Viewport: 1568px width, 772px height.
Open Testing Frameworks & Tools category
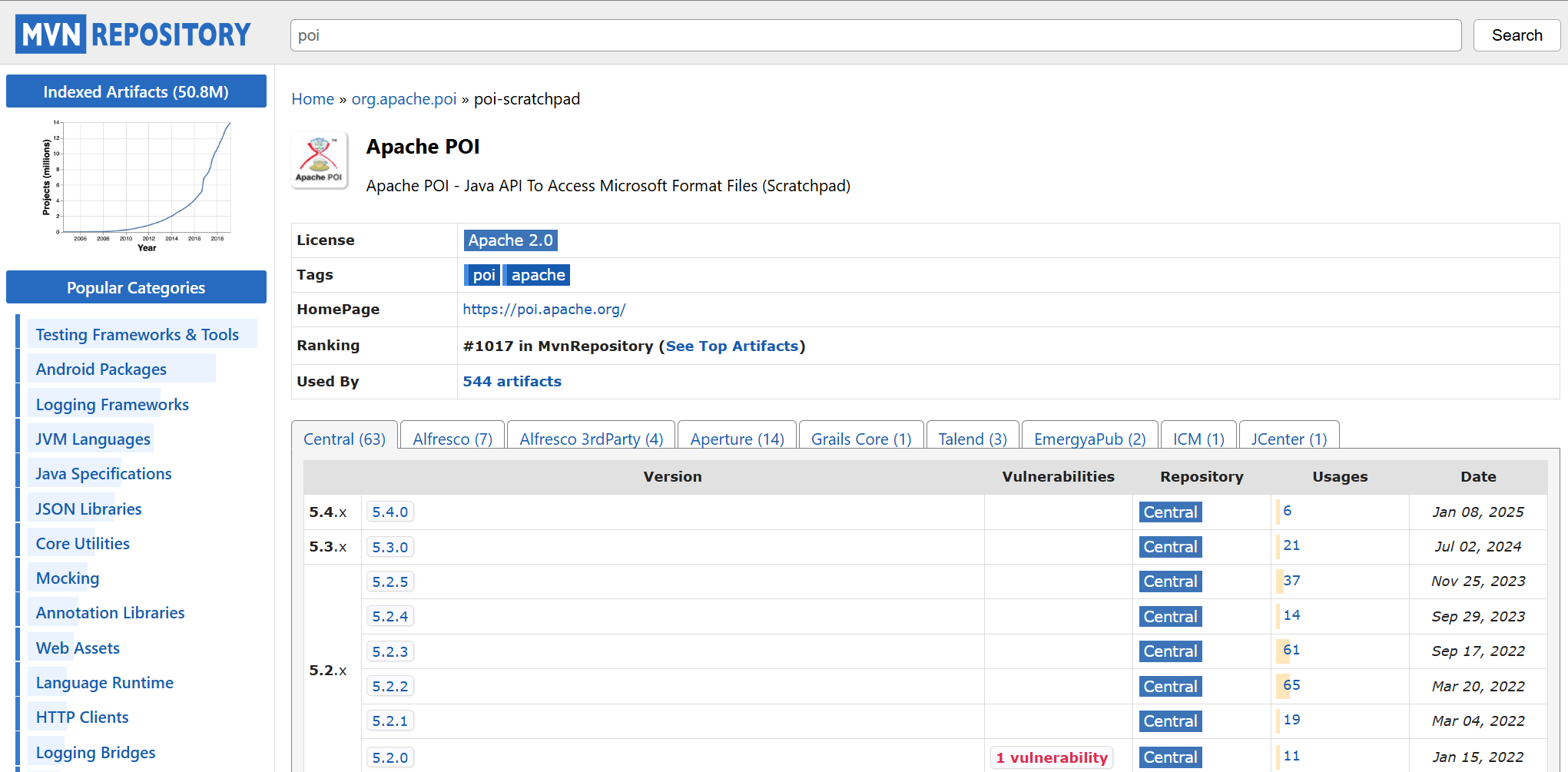(x=137, y=335)
